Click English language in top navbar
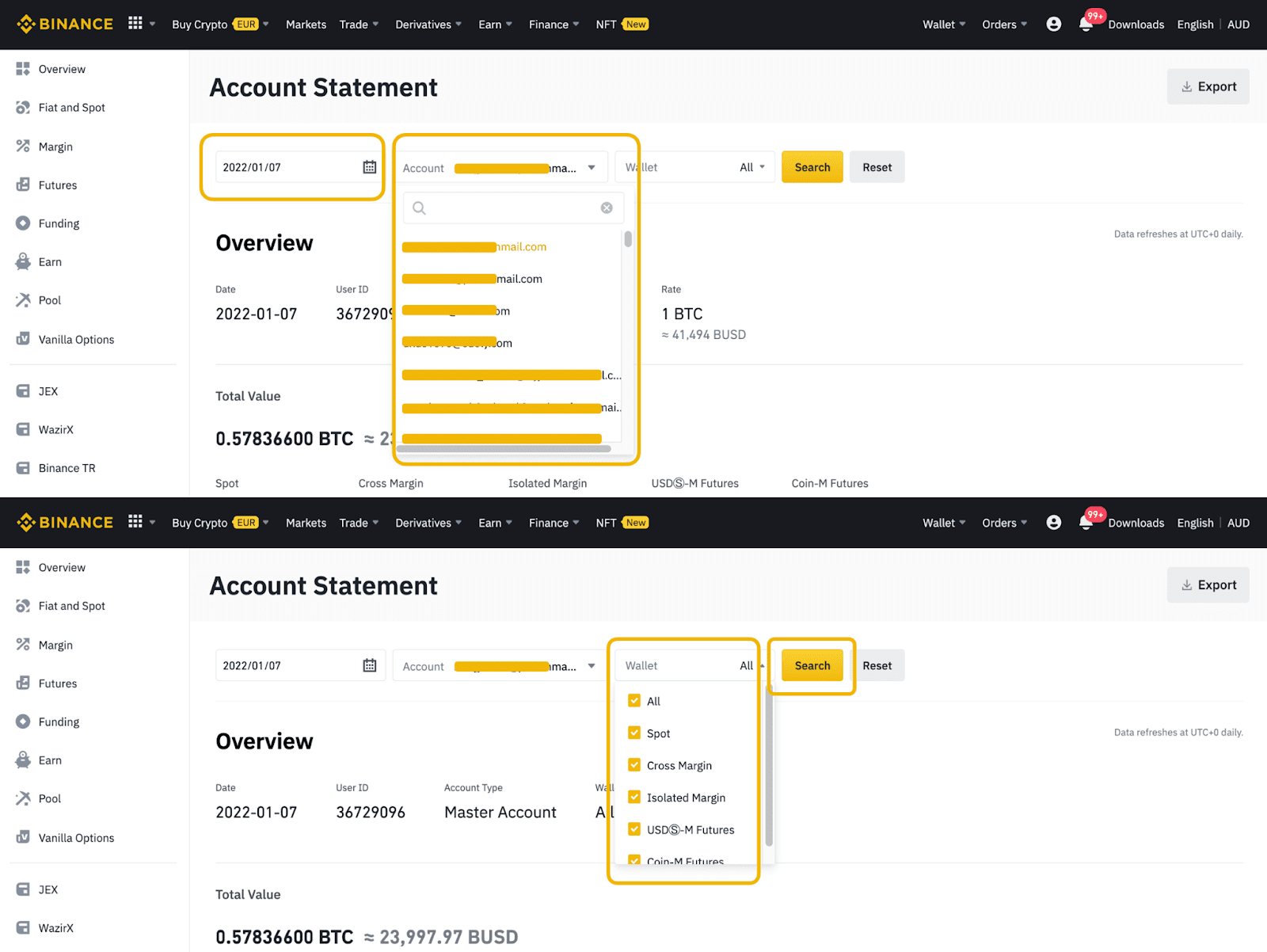The image size is (1267, 952). [x=1195, y=25]
